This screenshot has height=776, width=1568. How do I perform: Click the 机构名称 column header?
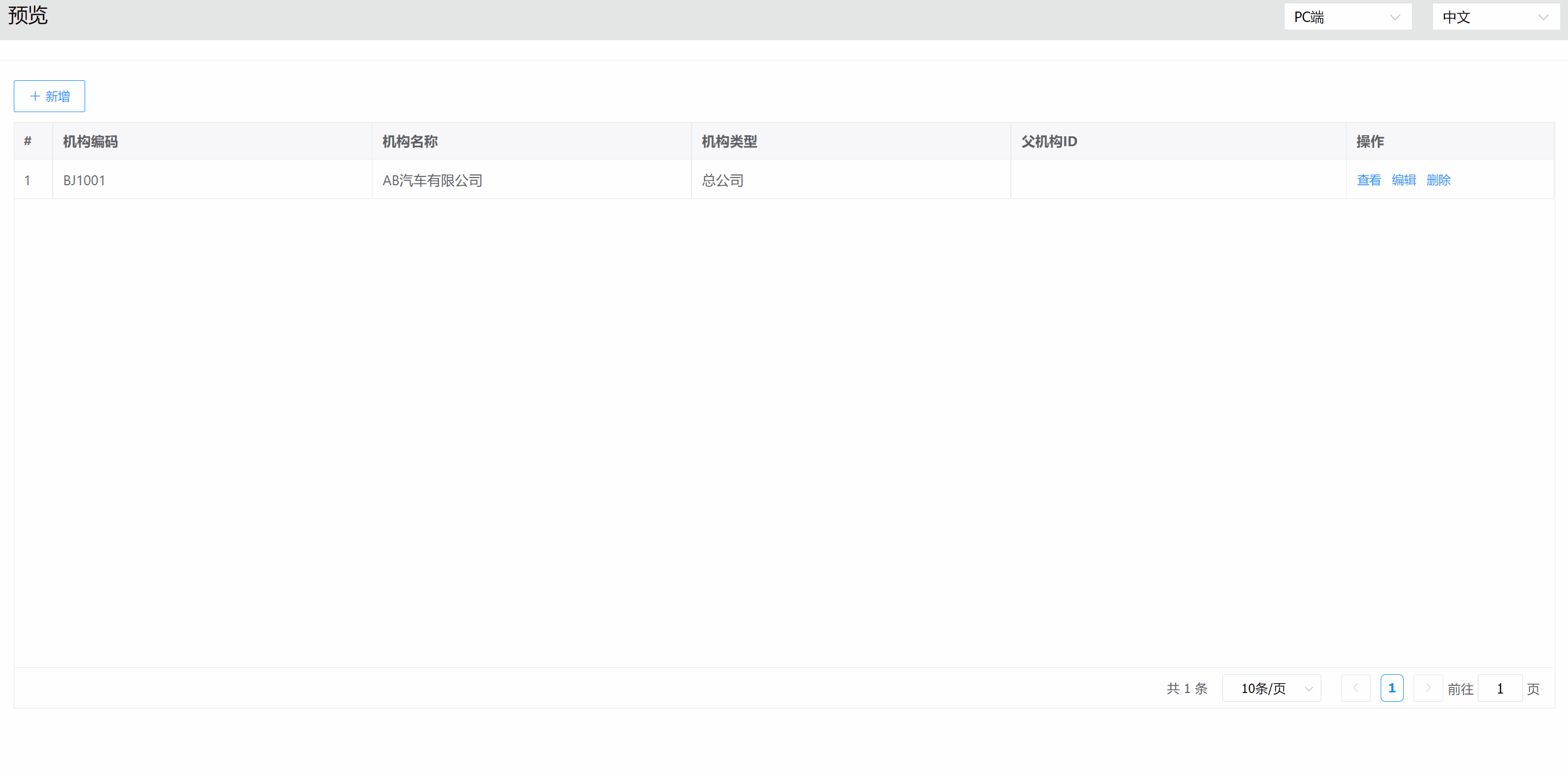410,141
